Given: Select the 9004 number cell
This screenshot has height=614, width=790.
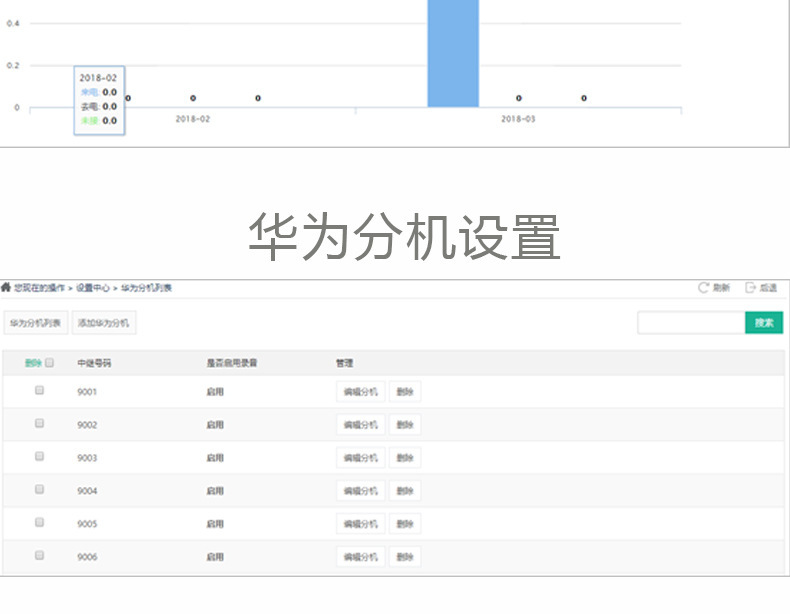Looking at the screenshot, I should pos(87,491).
